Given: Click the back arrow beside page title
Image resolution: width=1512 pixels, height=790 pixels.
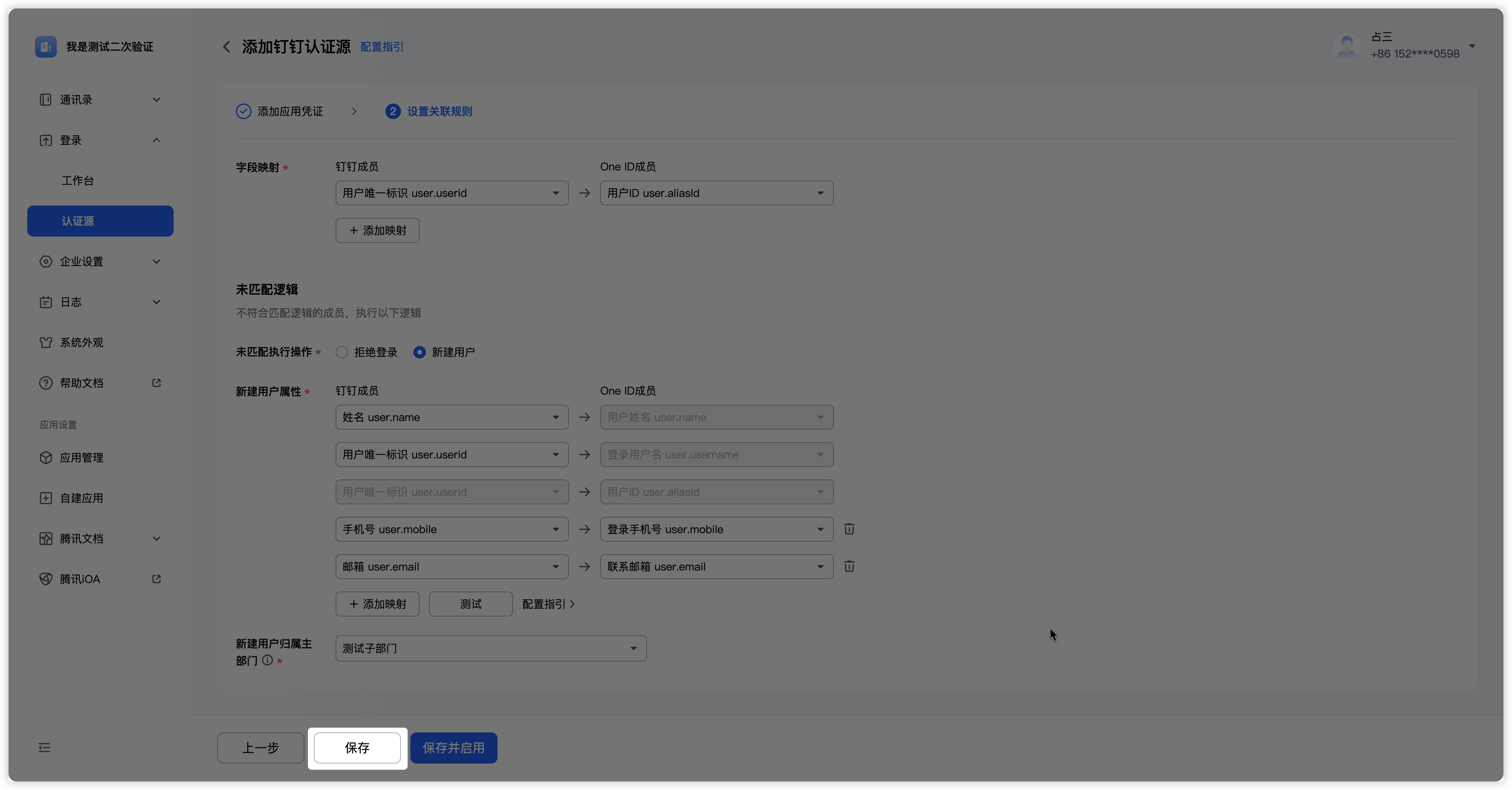Looking at the screenshot, I should click(x=227, y=47).
